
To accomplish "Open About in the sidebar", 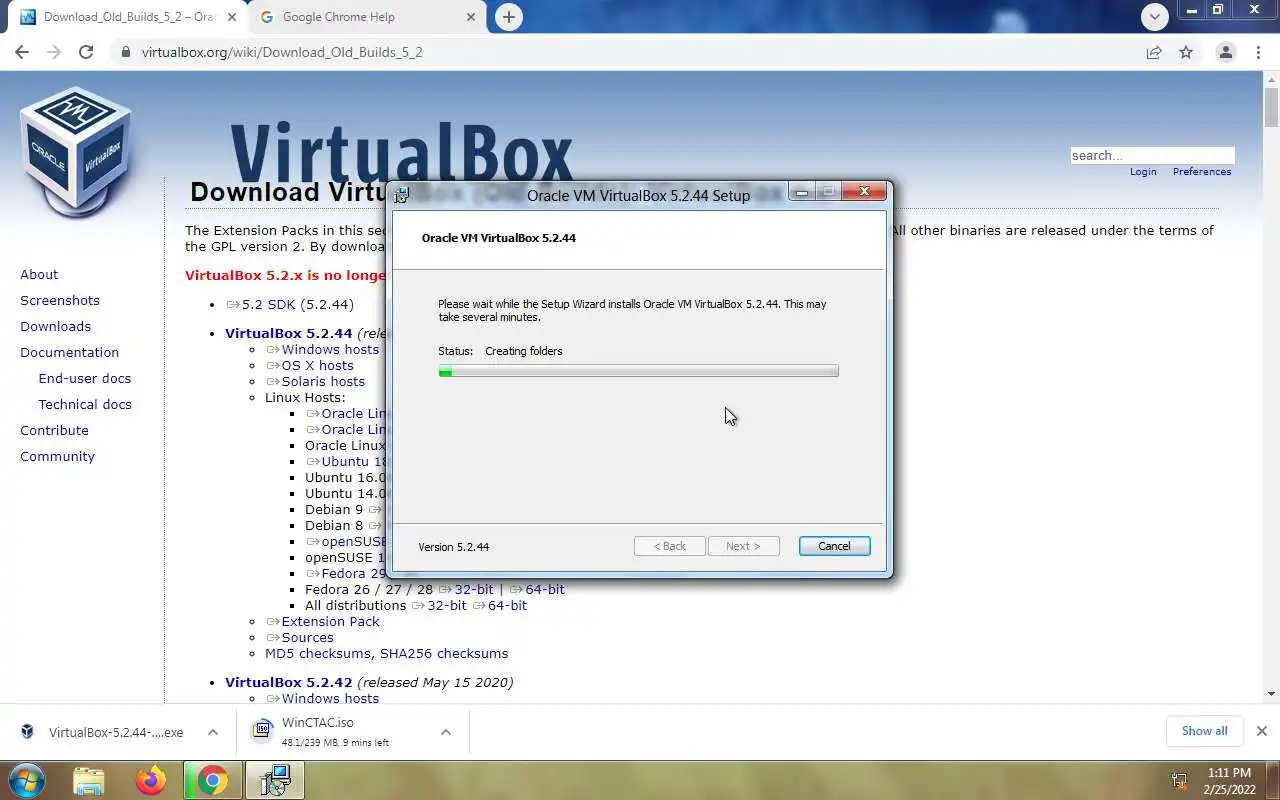I will [x=39, y=274].
